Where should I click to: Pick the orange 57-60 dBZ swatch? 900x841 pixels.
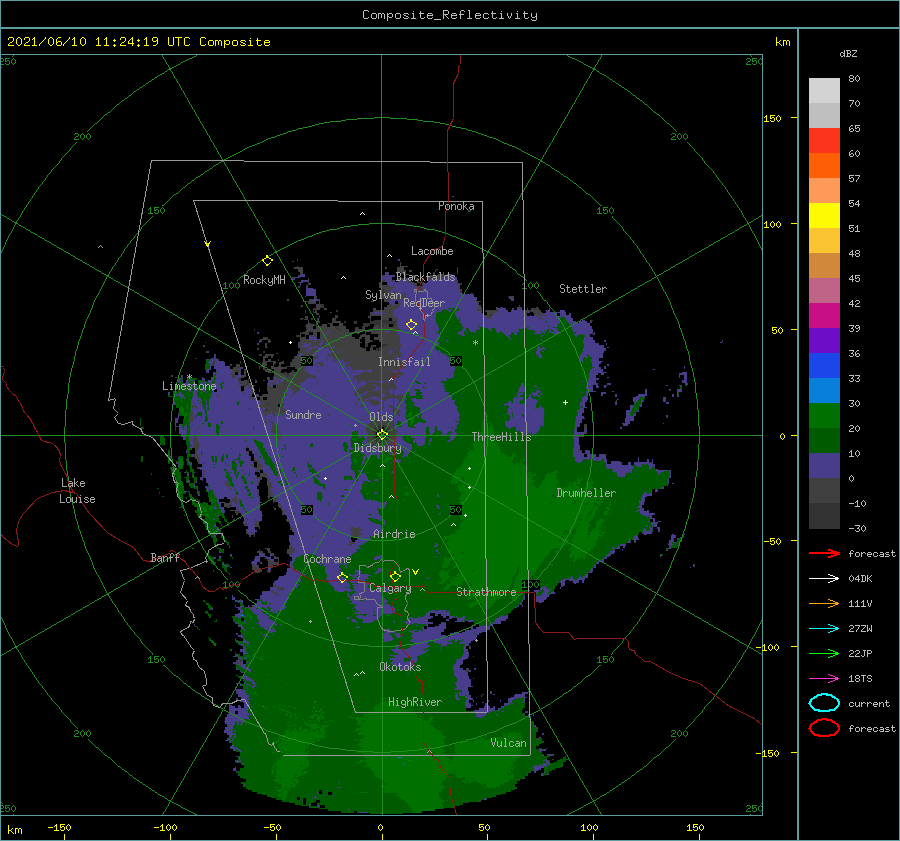(824, 166)
